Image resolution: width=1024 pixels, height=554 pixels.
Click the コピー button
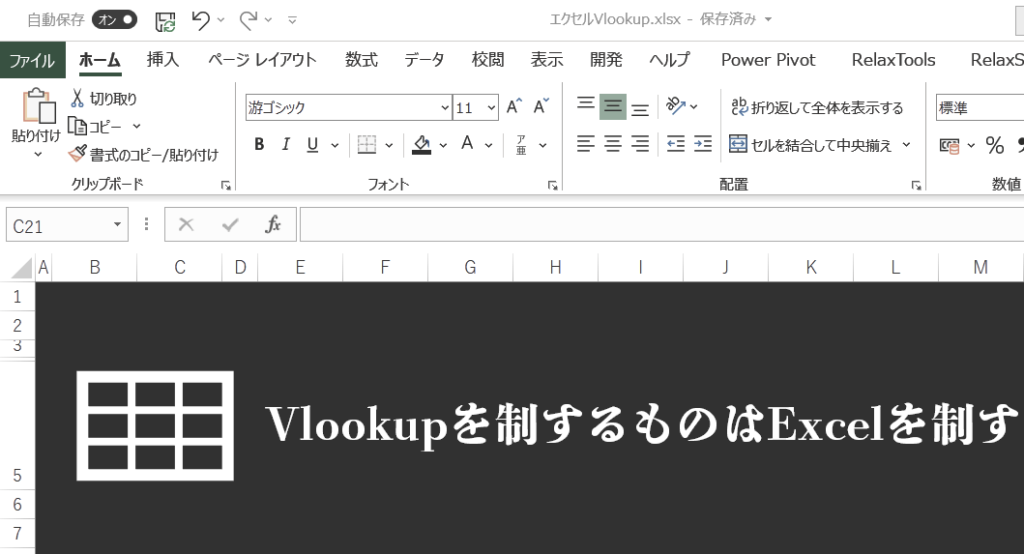coord(95,126)
